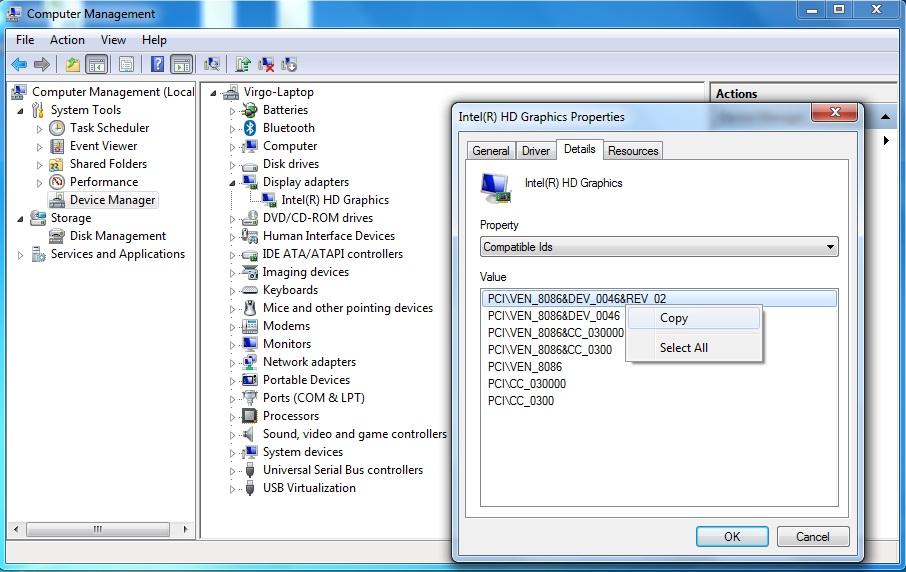Image resolution: width=906 pixels, height=572 pixels.
Task: Click the Task Scheduler clock icon
Action: coord(57,128)
